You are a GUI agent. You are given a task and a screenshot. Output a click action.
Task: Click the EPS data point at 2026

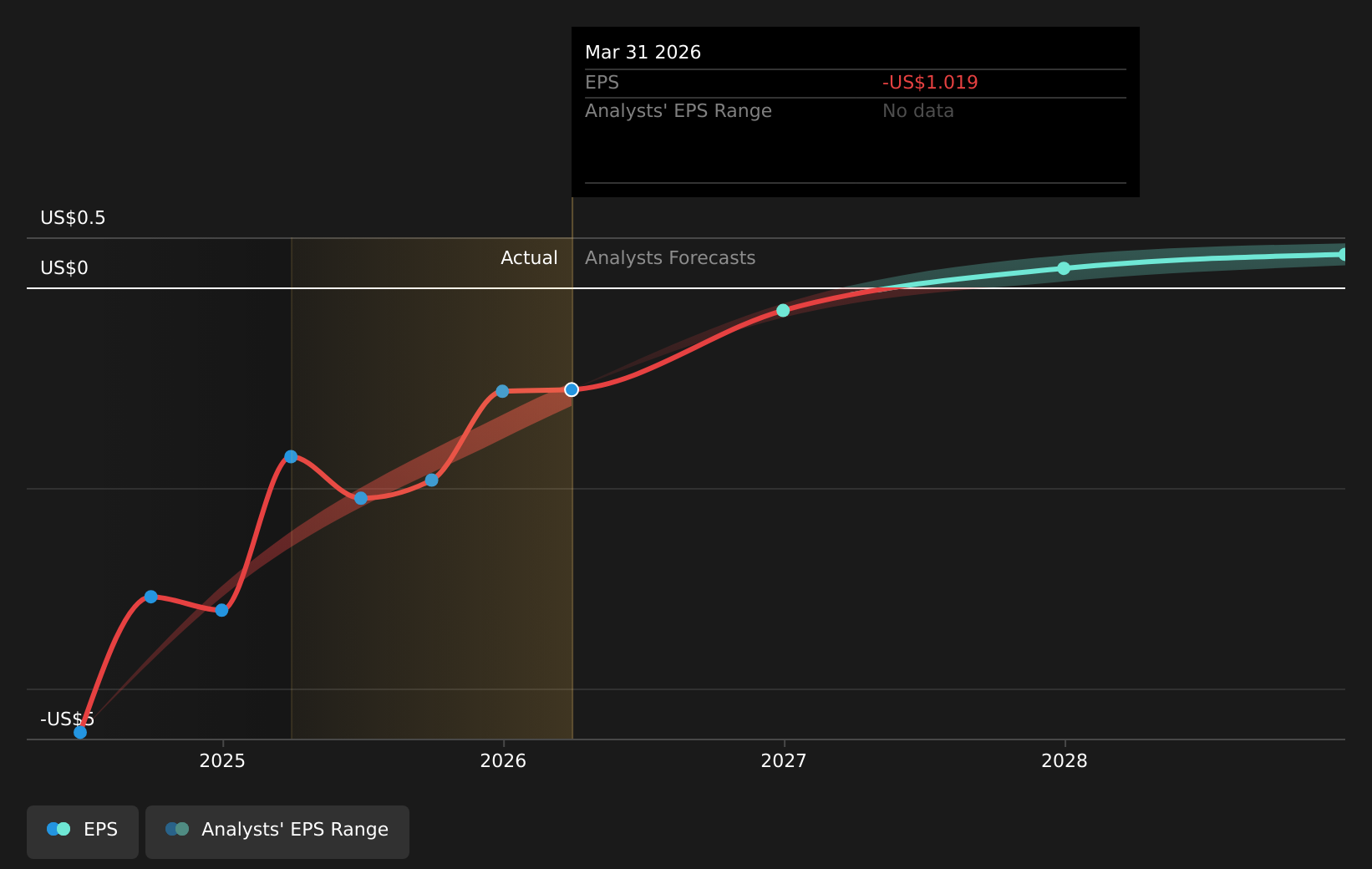502,391
